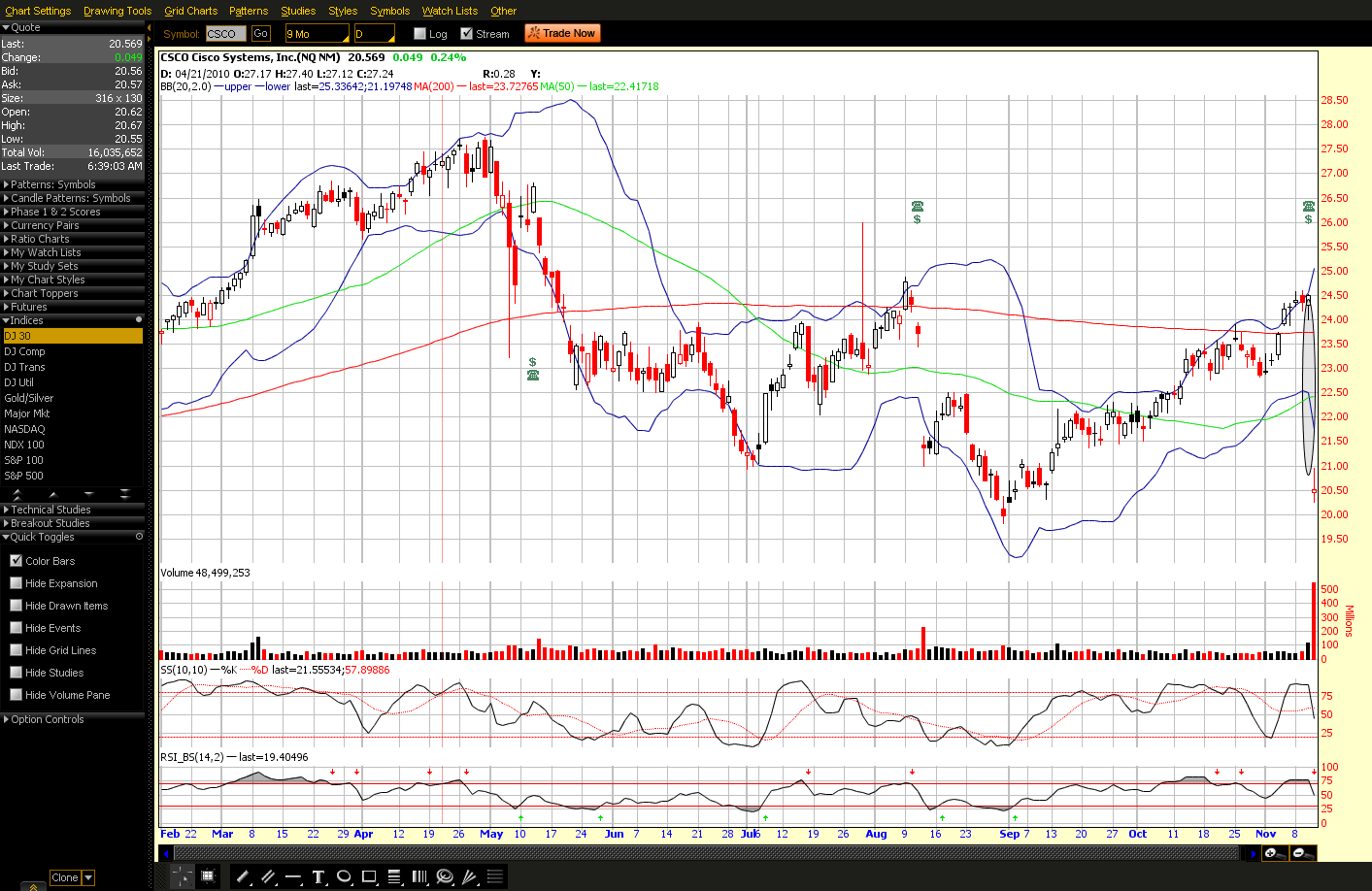The width and height of the screenshot is (1372, 891).
Task: Enable Hide Volume Pane checkbox
Action: pyautogui.click(x=17, y=695)
